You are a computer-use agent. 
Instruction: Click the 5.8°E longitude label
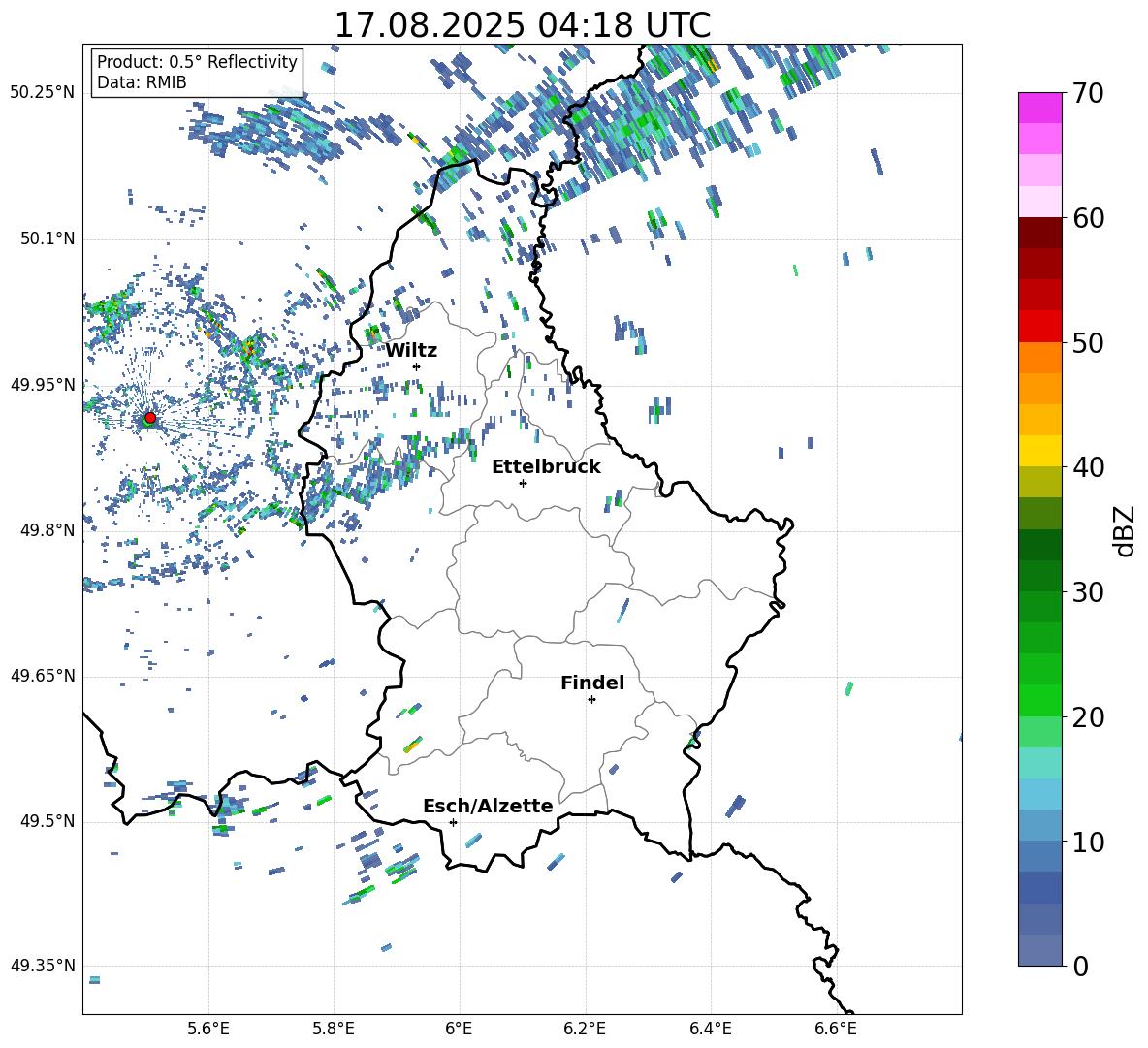[334, 1029]
